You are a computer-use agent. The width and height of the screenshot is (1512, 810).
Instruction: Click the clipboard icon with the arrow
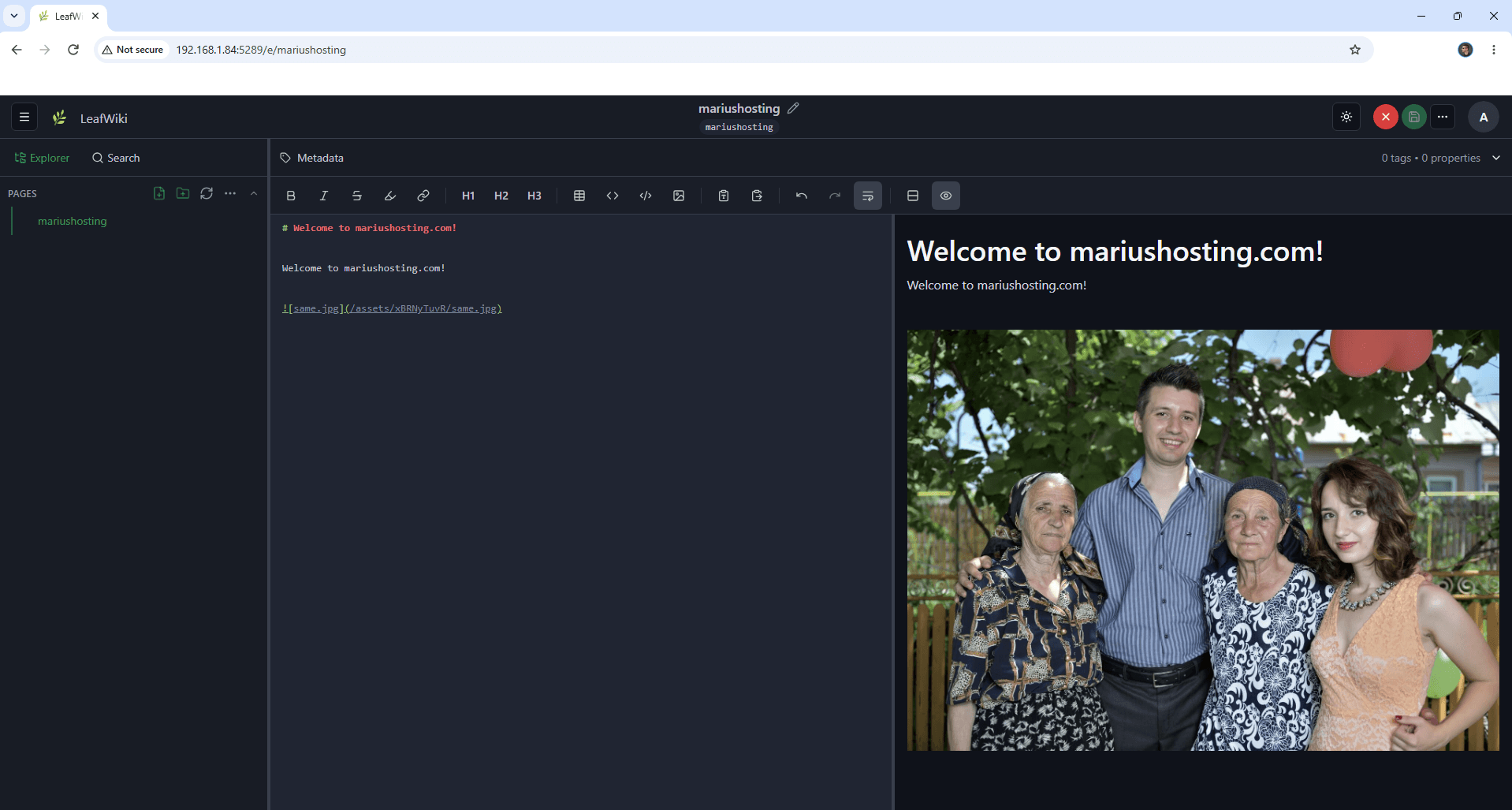(757, 196)
